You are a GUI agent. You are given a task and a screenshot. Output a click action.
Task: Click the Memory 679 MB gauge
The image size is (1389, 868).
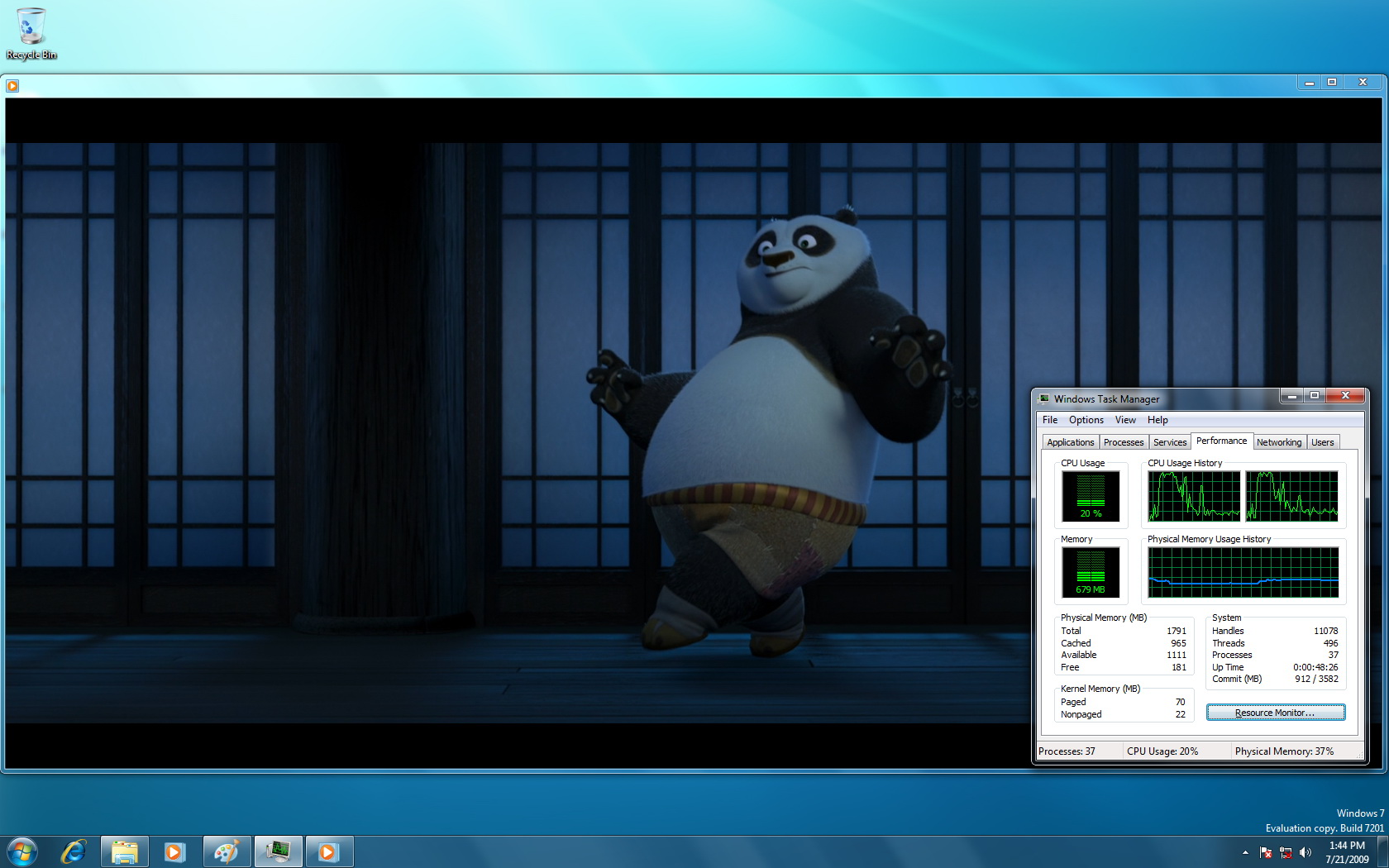pyautogui.click(x=1091, y=572)
